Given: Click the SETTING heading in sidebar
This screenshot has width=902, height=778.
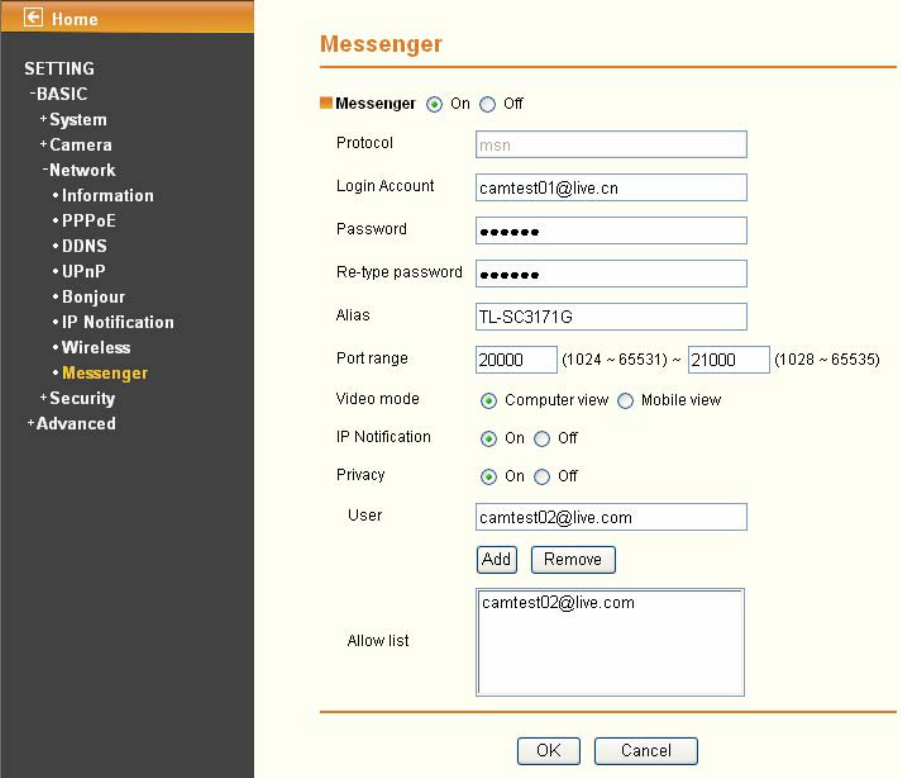Looking at the screenshot, I should click(59, 68).
